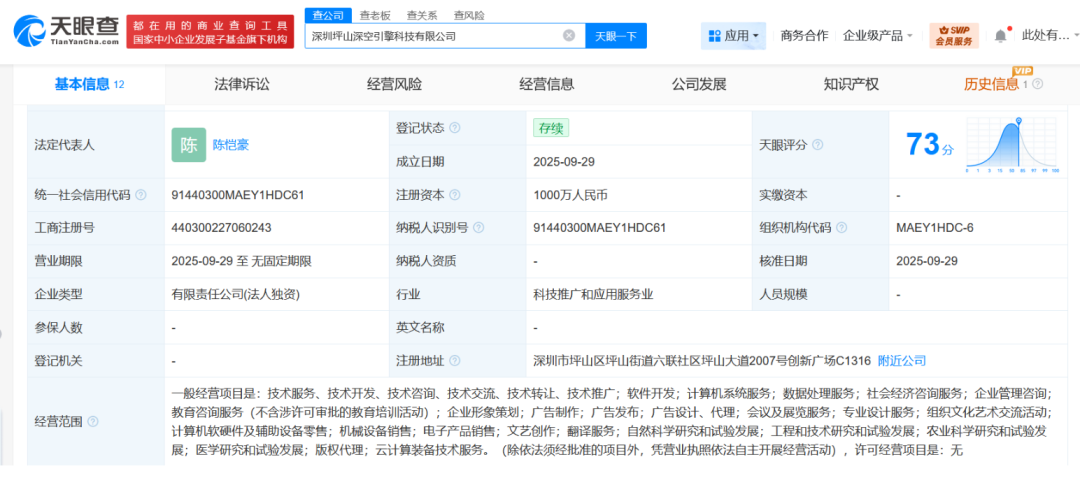Open the 历史信息 VIP tab
The height and width of the screenshot is (478, 1080).
(x=992, y=84)
